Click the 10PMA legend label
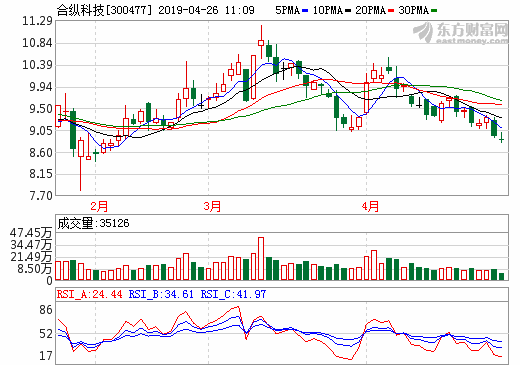 (x=328, y=10)
